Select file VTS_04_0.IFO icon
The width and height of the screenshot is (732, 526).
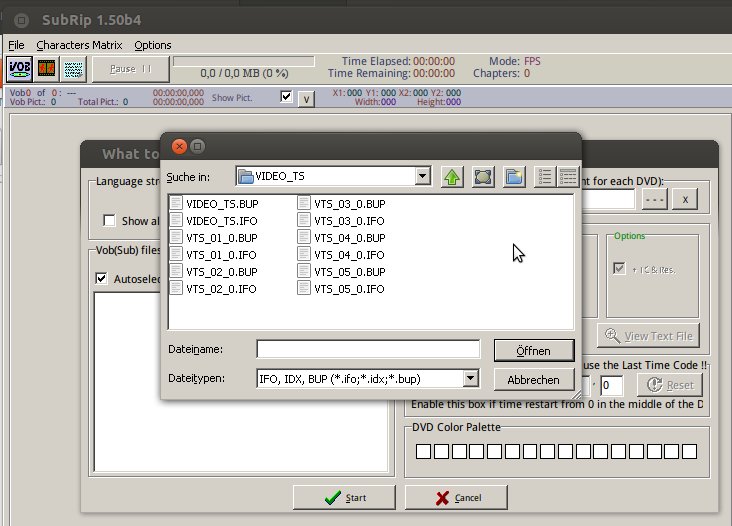pyautogui.click(x=304, y=254)
